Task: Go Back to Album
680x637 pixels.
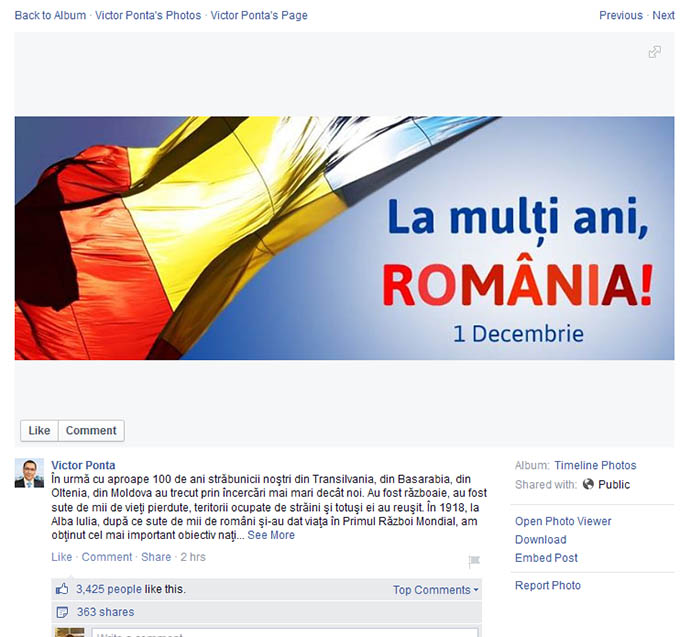Action: pyautogui.click(x=50, y=15)
